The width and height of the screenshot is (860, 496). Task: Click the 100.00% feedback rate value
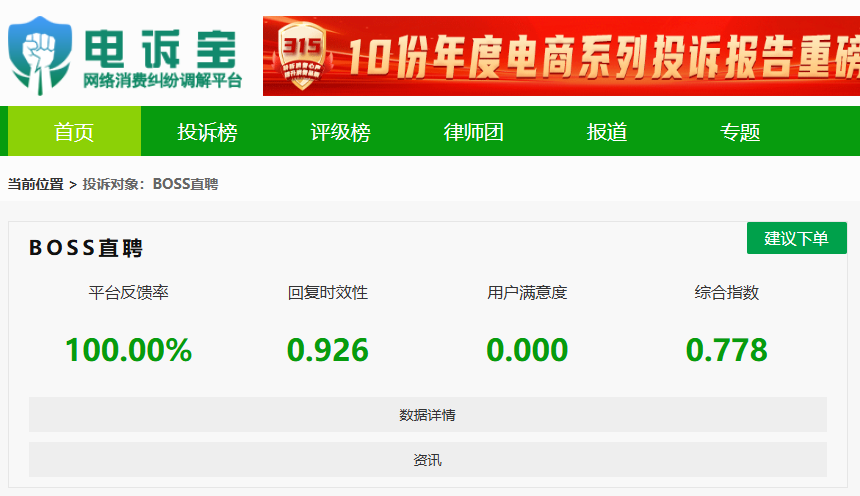(x=128, y=350)
